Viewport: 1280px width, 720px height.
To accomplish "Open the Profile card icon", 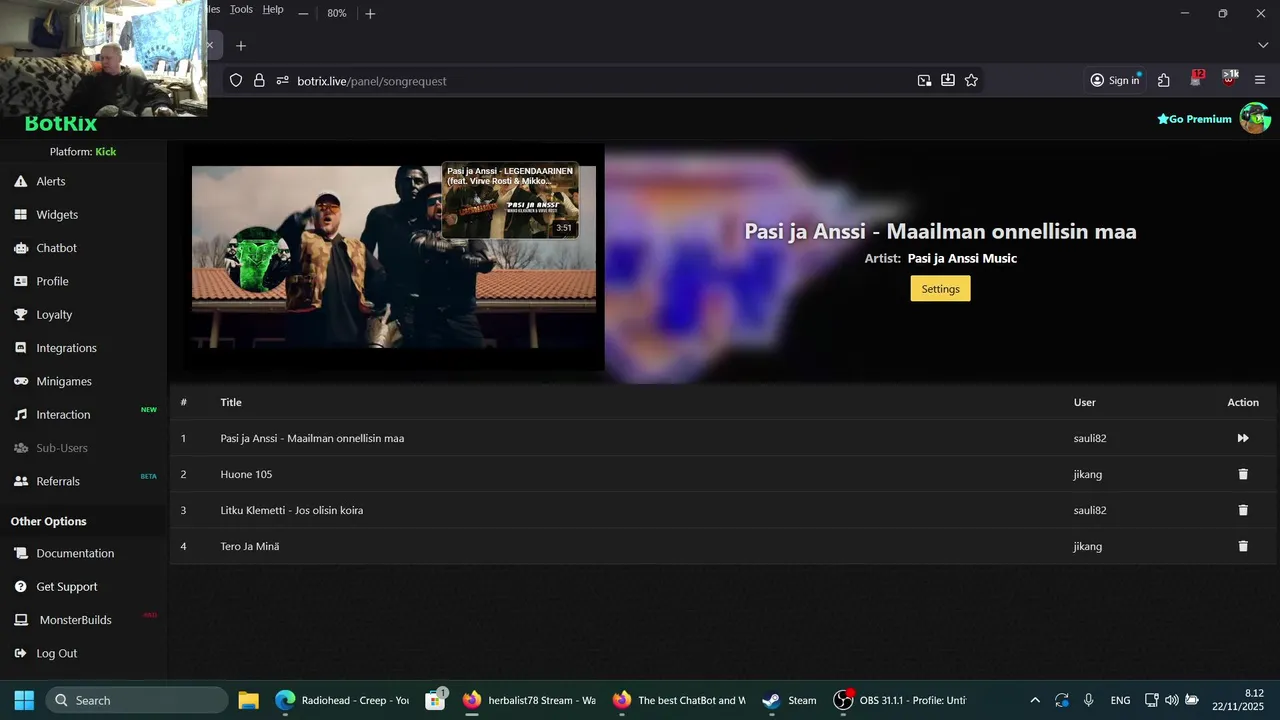I will point(20,281).
